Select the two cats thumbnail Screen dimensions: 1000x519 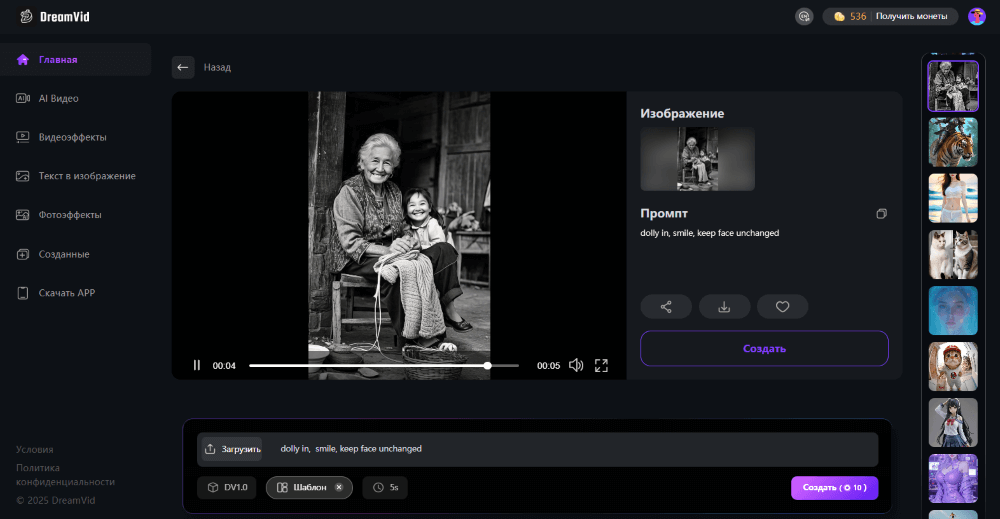(x=953, y=254)
